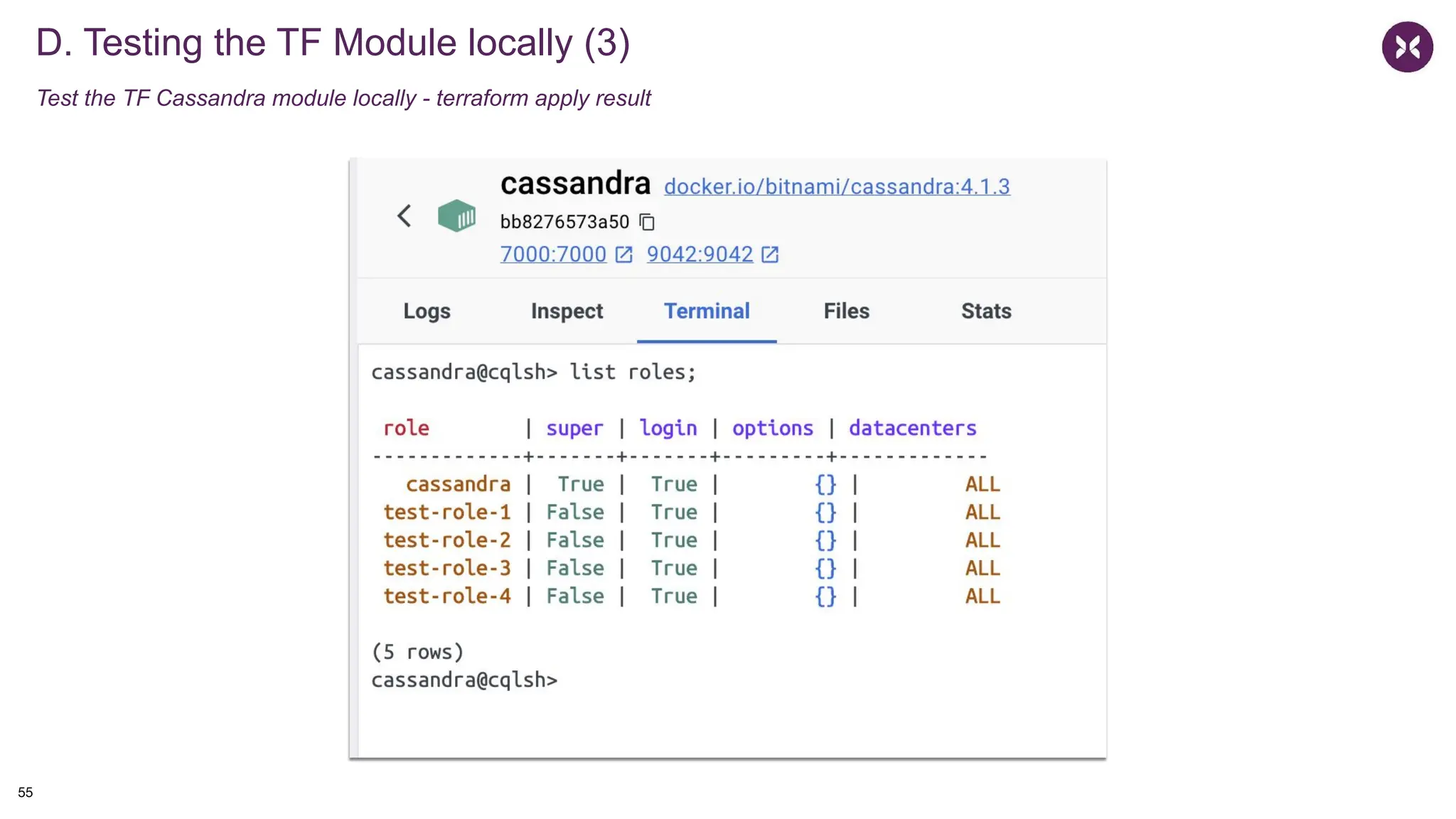The width and height of the screenshot is (1456, 819).
Task: Click the empty cassandra@cqlsh> prompt at bottom
Action: tap(464, 680)
